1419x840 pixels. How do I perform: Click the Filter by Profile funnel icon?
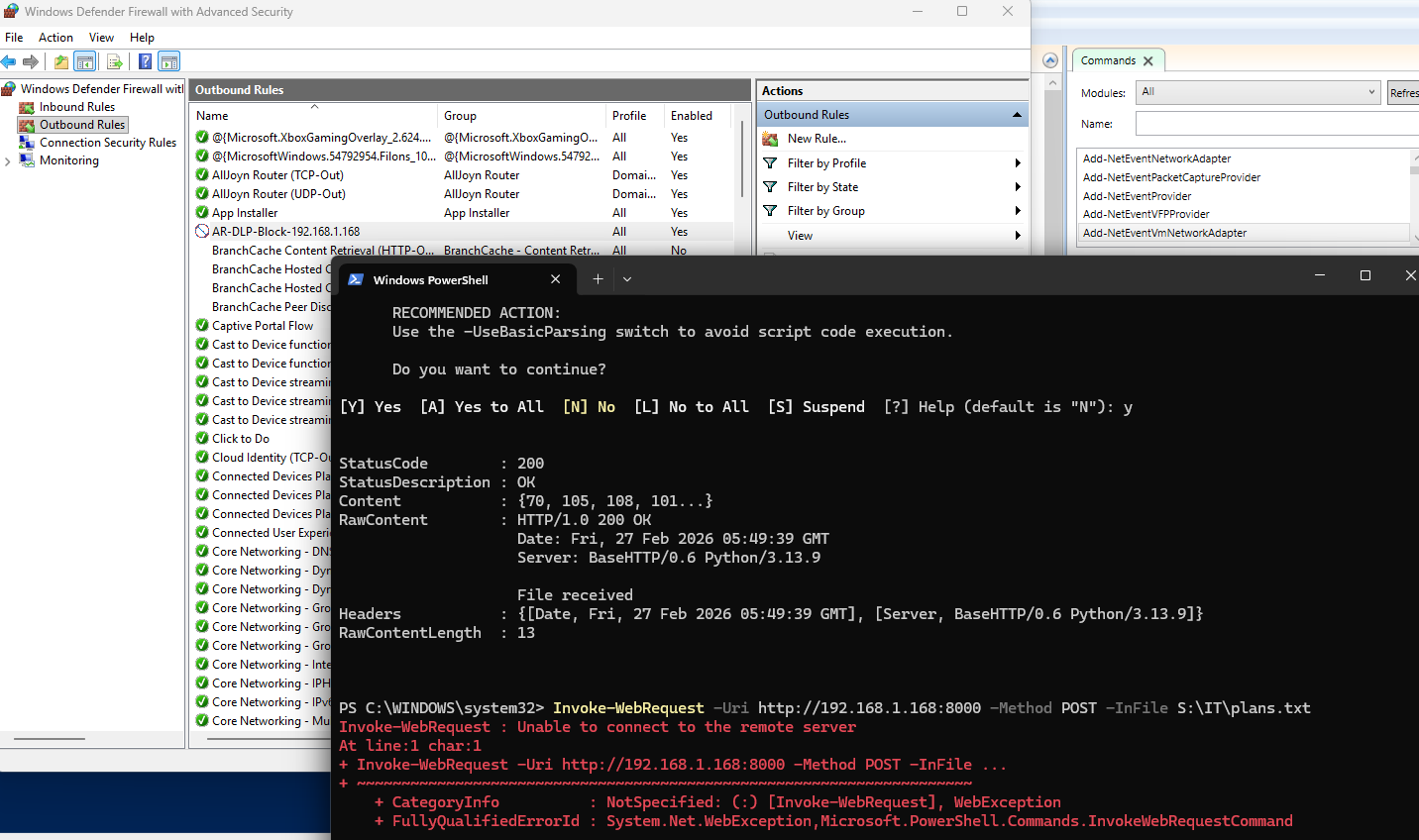pos(770,163)
